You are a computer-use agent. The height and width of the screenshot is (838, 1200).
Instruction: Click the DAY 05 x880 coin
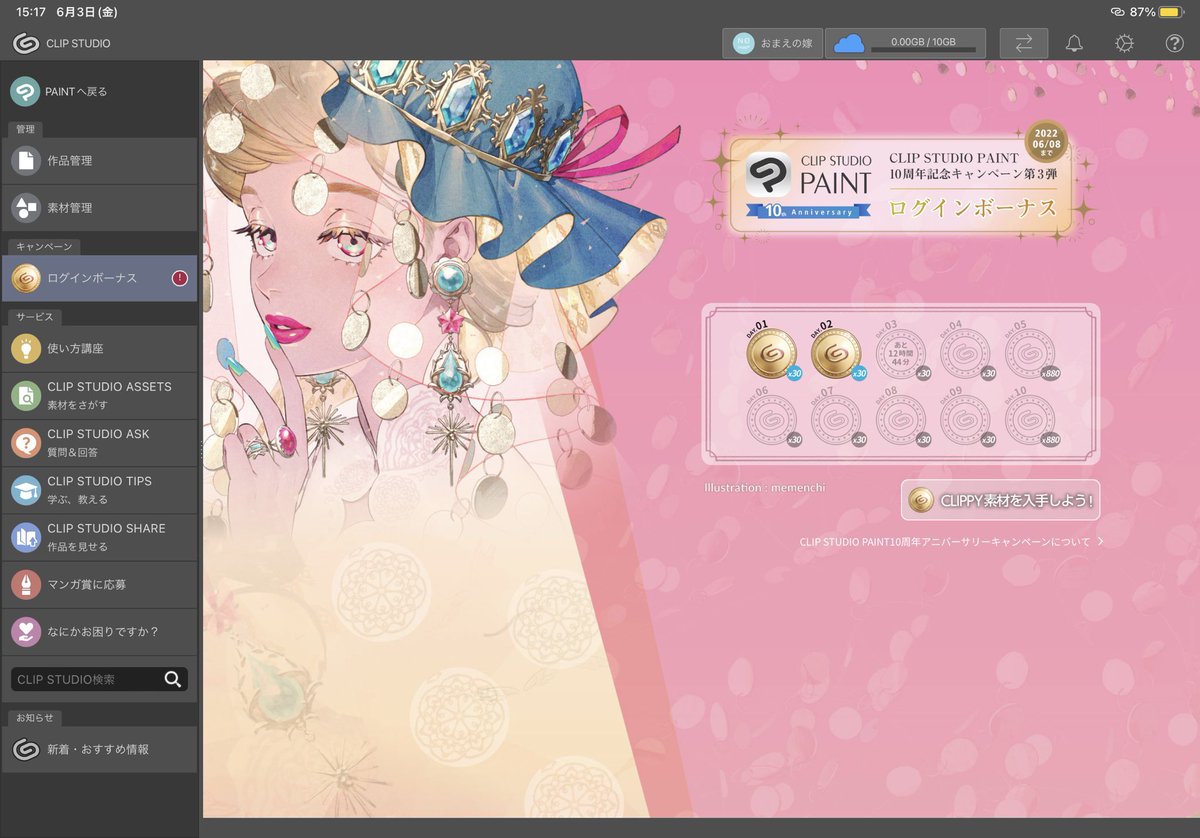pos(1029,352)
